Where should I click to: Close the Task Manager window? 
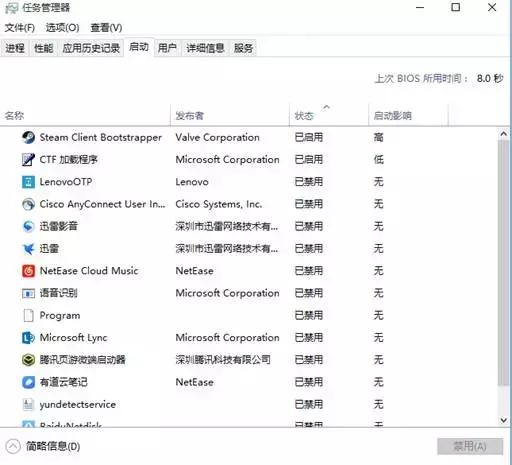(x=492, y=7)
